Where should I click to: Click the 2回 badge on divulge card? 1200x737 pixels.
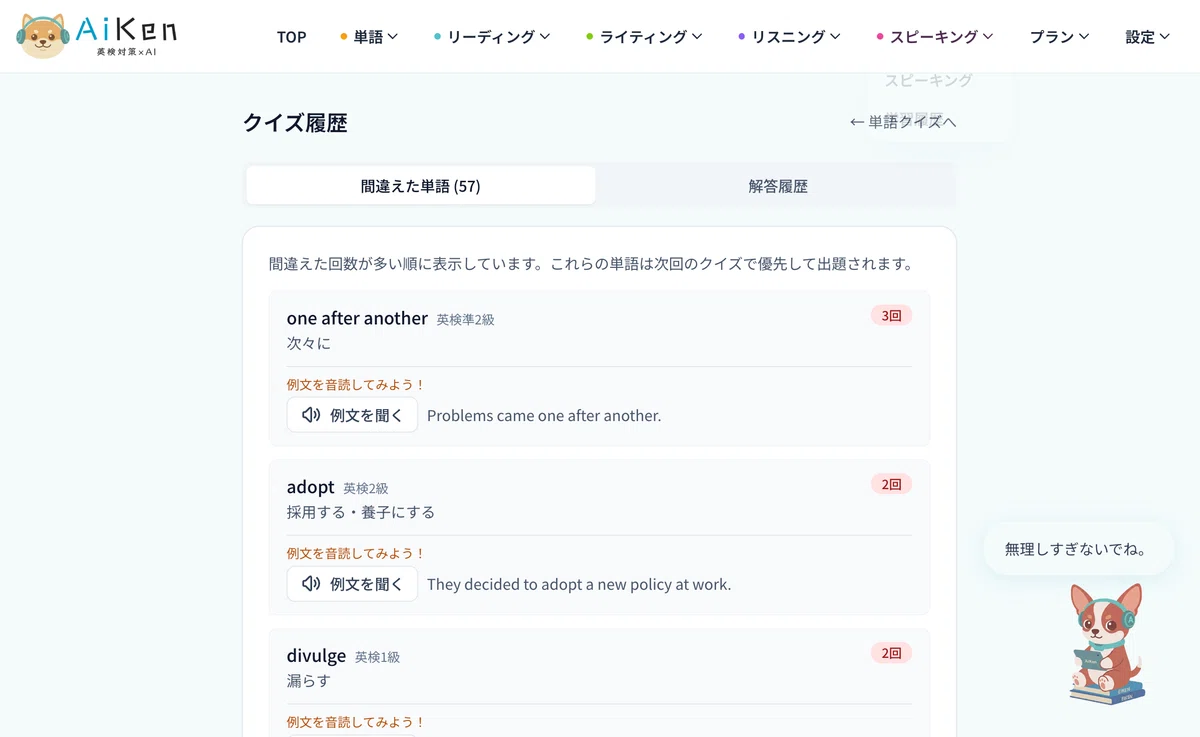[891, 653]
